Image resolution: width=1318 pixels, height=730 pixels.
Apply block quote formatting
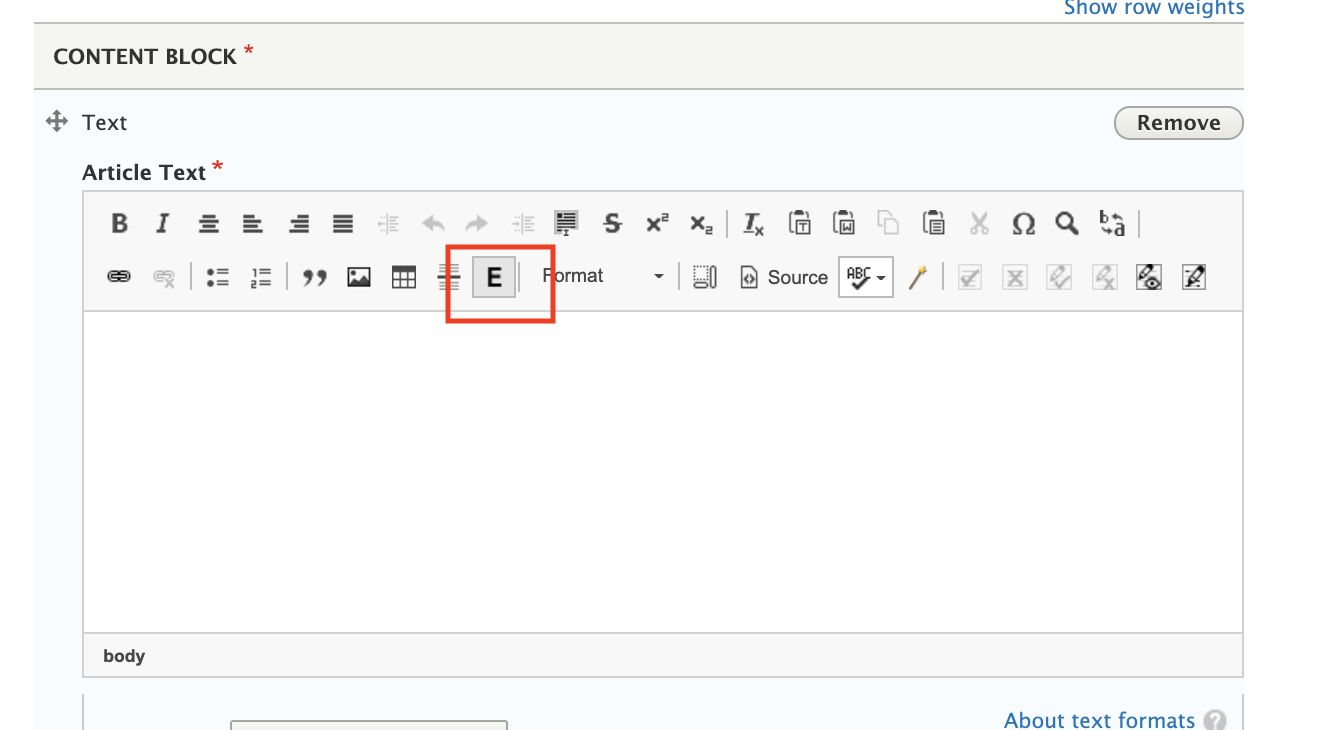click(x=315, y=277)
